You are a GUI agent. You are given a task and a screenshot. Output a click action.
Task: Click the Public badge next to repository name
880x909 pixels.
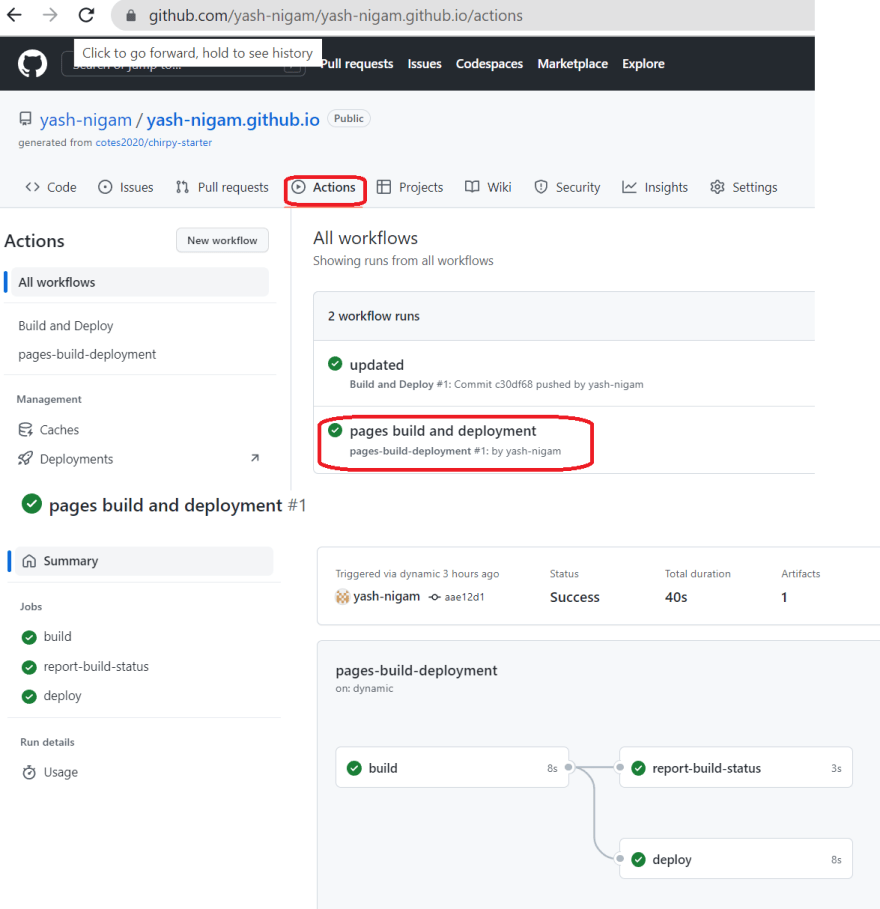coord(349,118)
